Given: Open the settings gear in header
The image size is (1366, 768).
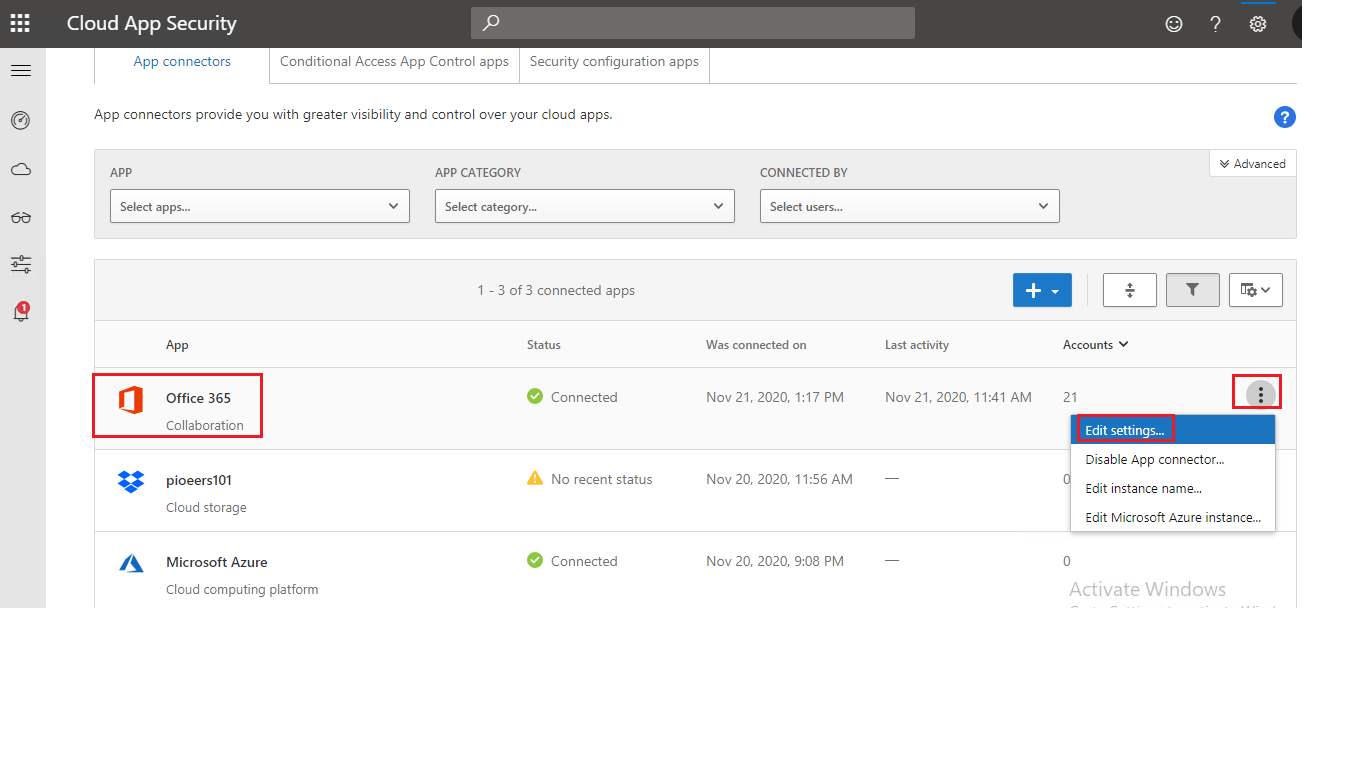Looking at the screenshot, I should [1258, 24].
